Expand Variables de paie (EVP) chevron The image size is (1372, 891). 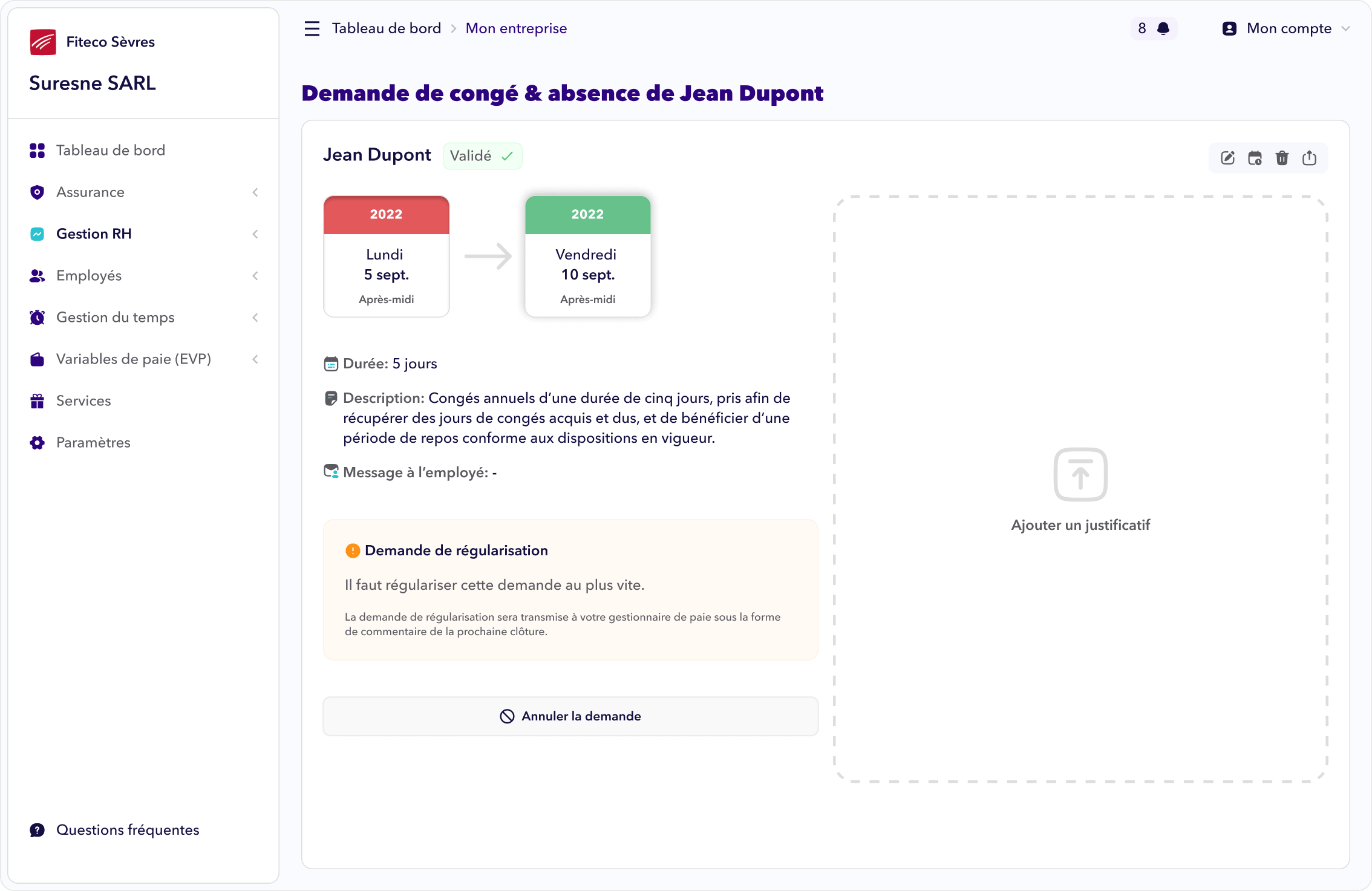click(255, 359)
